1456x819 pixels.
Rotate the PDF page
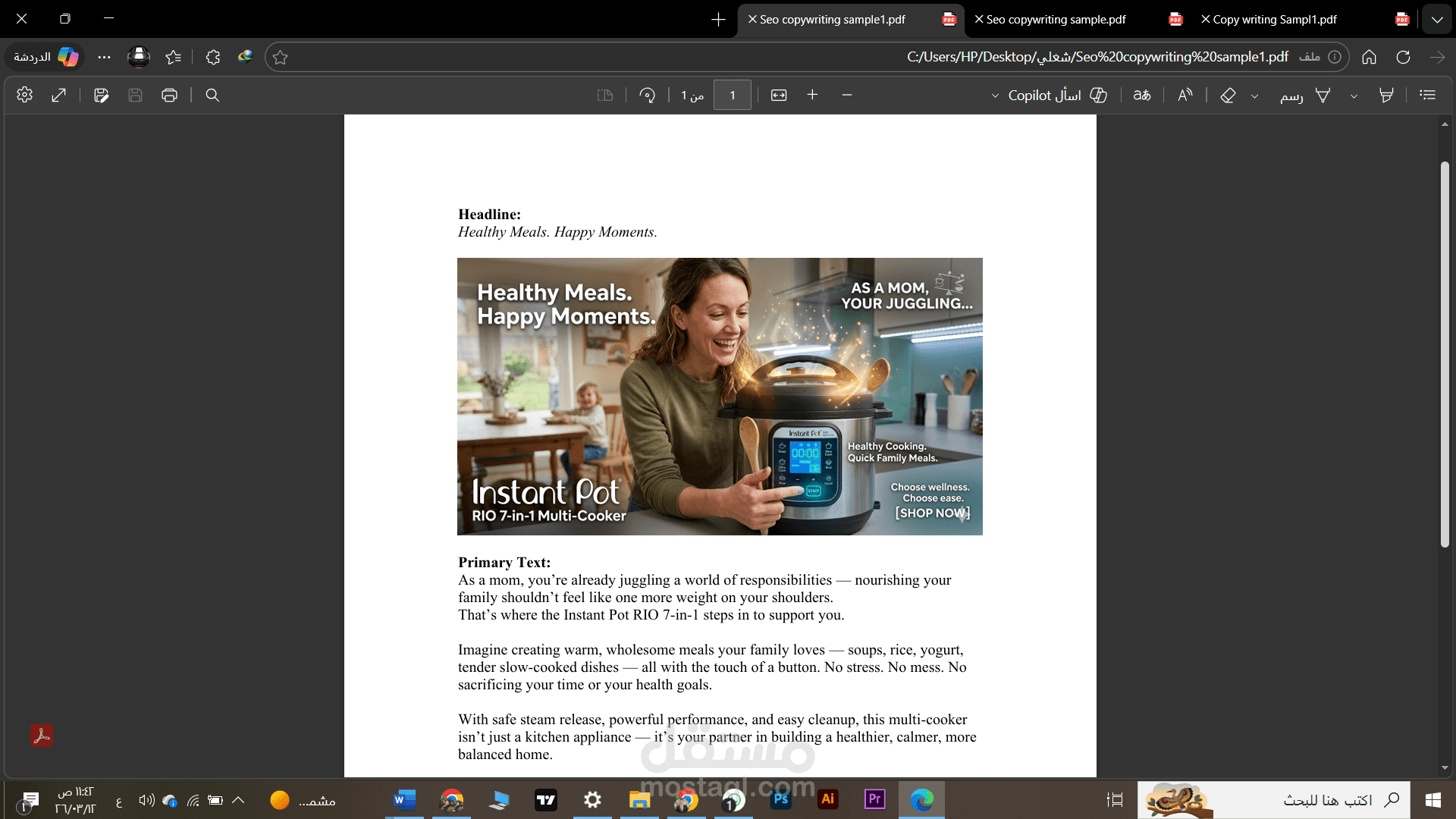point(647,95)
